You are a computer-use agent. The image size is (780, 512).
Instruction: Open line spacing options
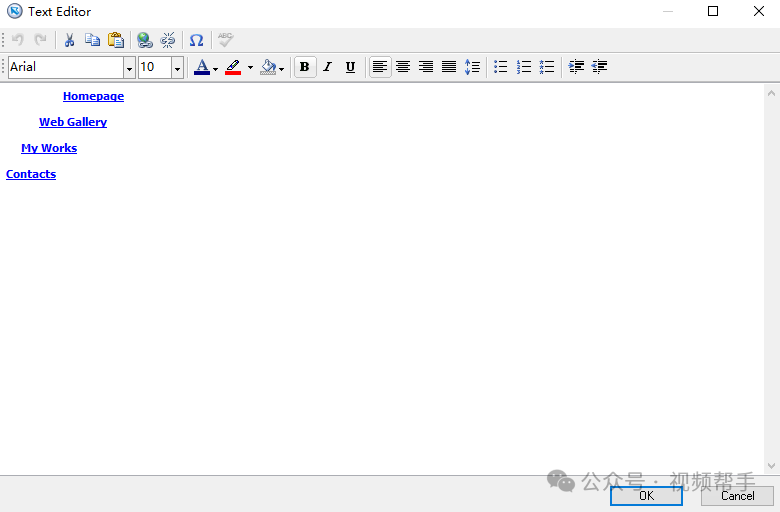click(472, 67)
